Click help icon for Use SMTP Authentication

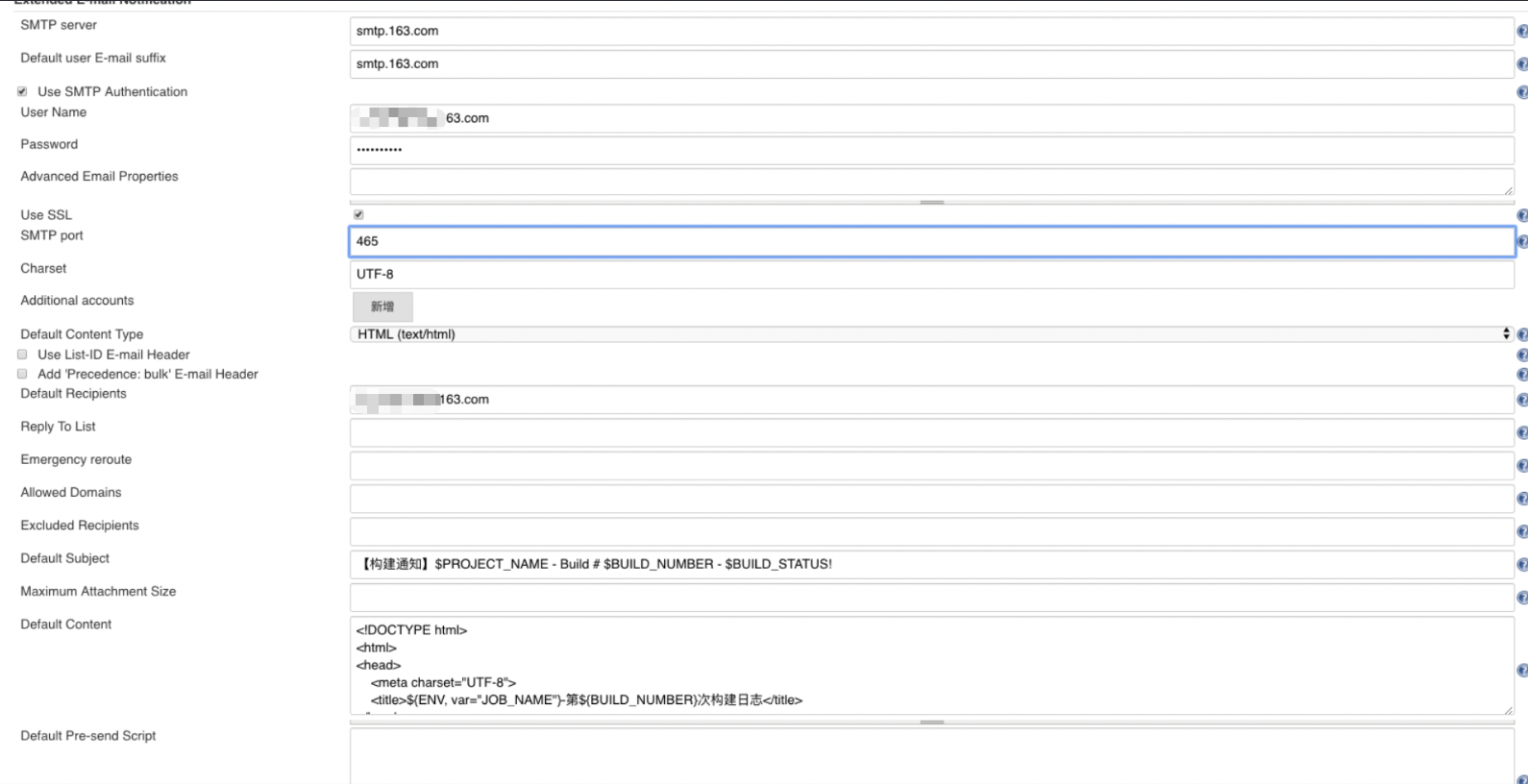point(1521,92)
